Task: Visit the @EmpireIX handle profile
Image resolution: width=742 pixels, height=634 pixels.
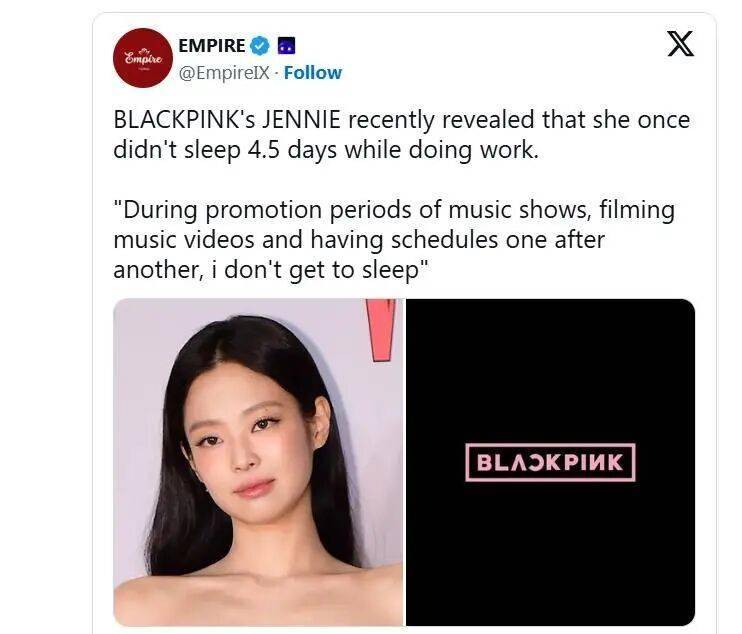Action: click(x=224, y=73)
